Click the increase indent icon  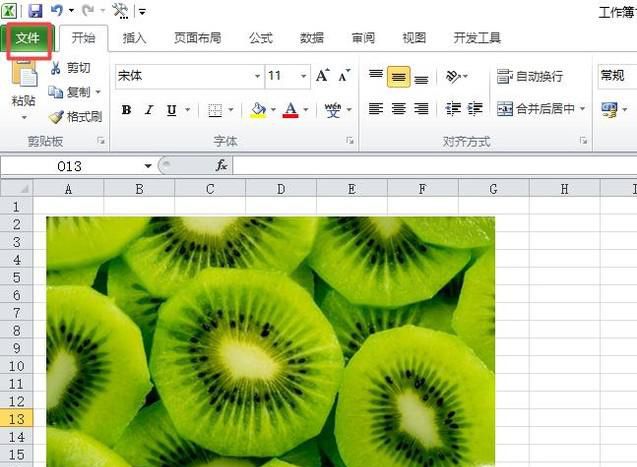click(474, 108)
